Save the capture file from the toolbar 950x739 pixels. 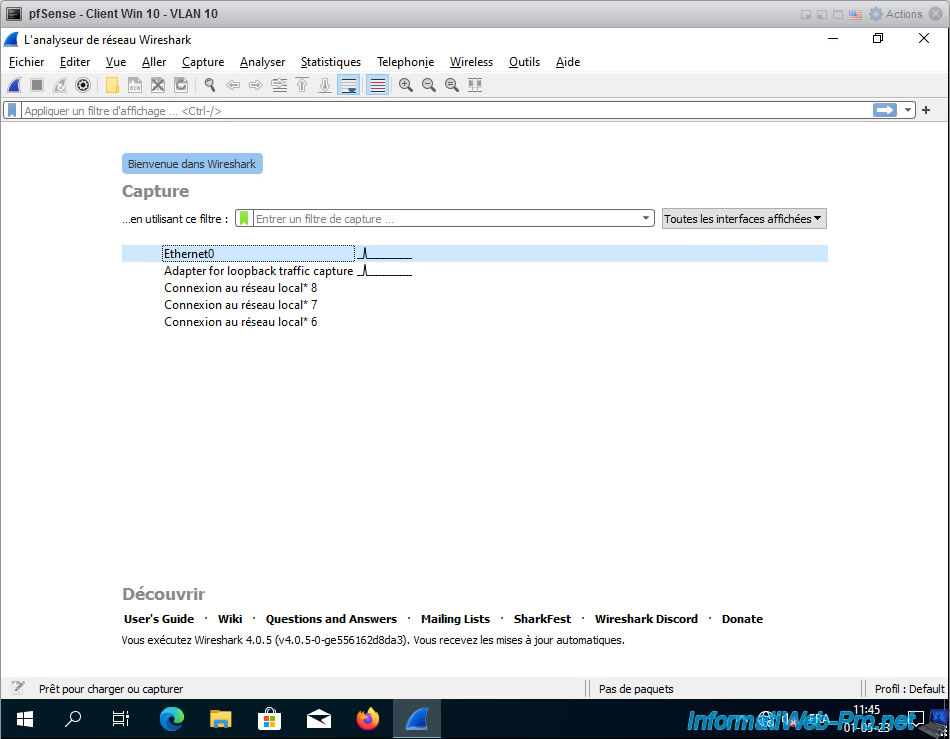pos(135,85)
